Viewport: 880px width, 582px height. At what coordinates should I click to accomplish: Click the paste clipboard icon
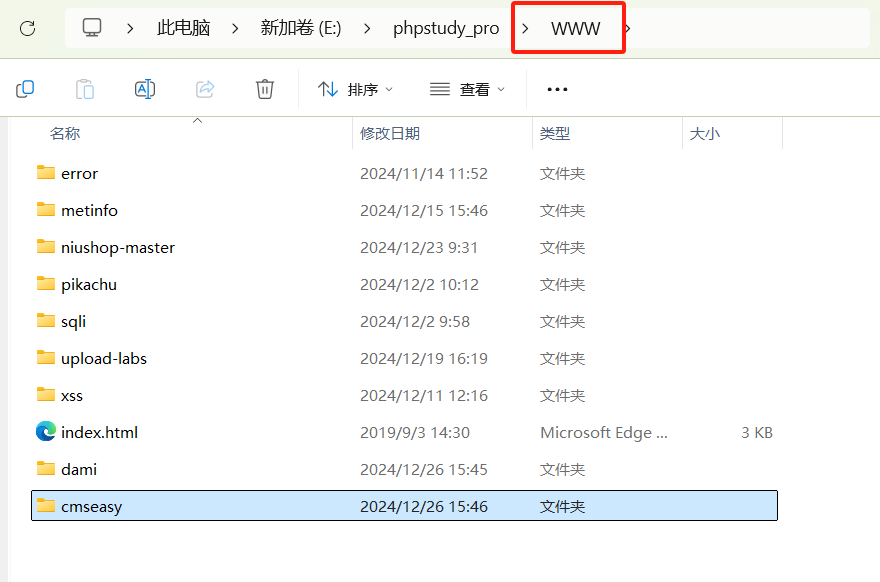[85, 89]
